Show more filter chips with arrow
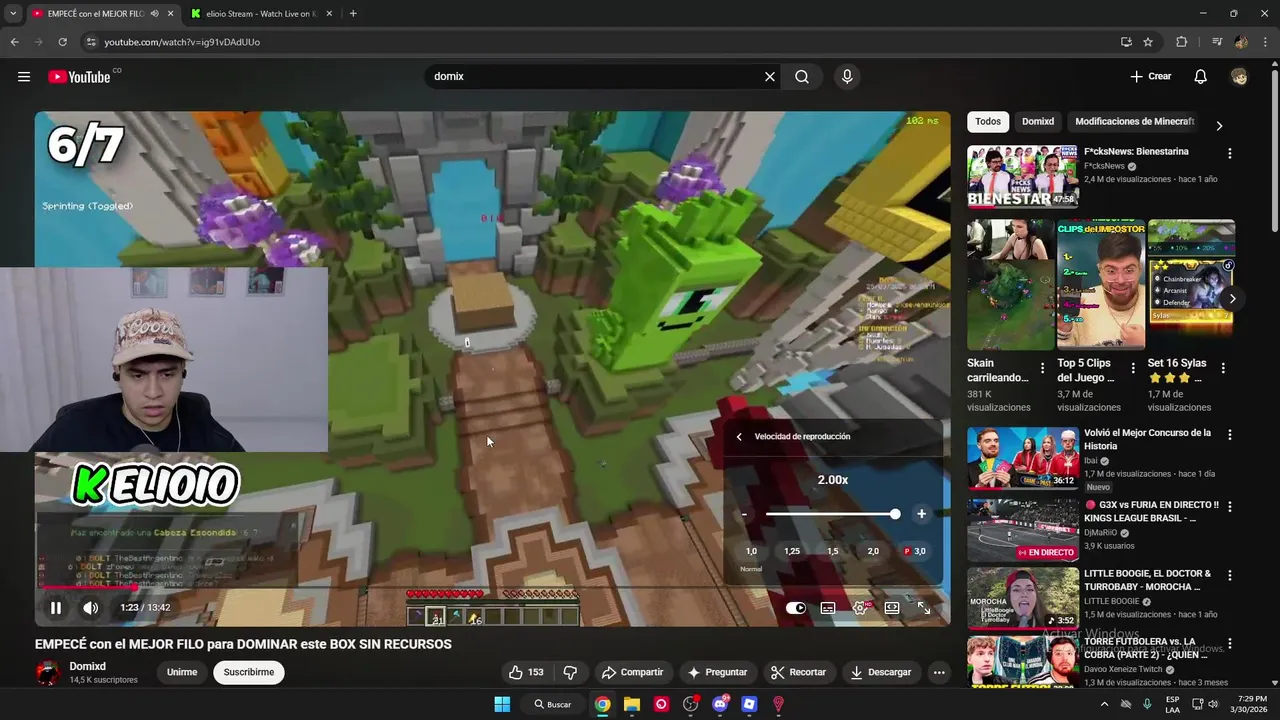This screenshot has height=720, width=1280. pos(1219,126)
